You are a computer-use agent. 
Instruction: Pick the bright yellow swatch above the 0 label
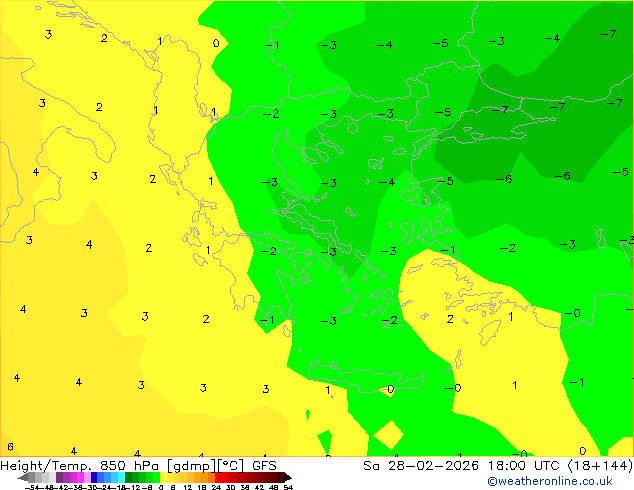click(x=163, y=477)
